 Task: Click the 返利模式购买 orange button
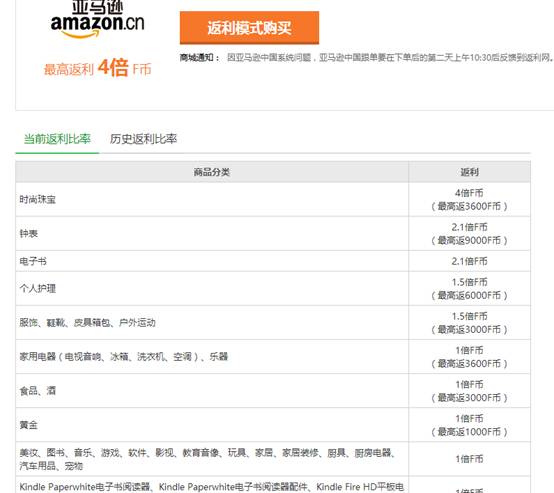pos(249,28)
